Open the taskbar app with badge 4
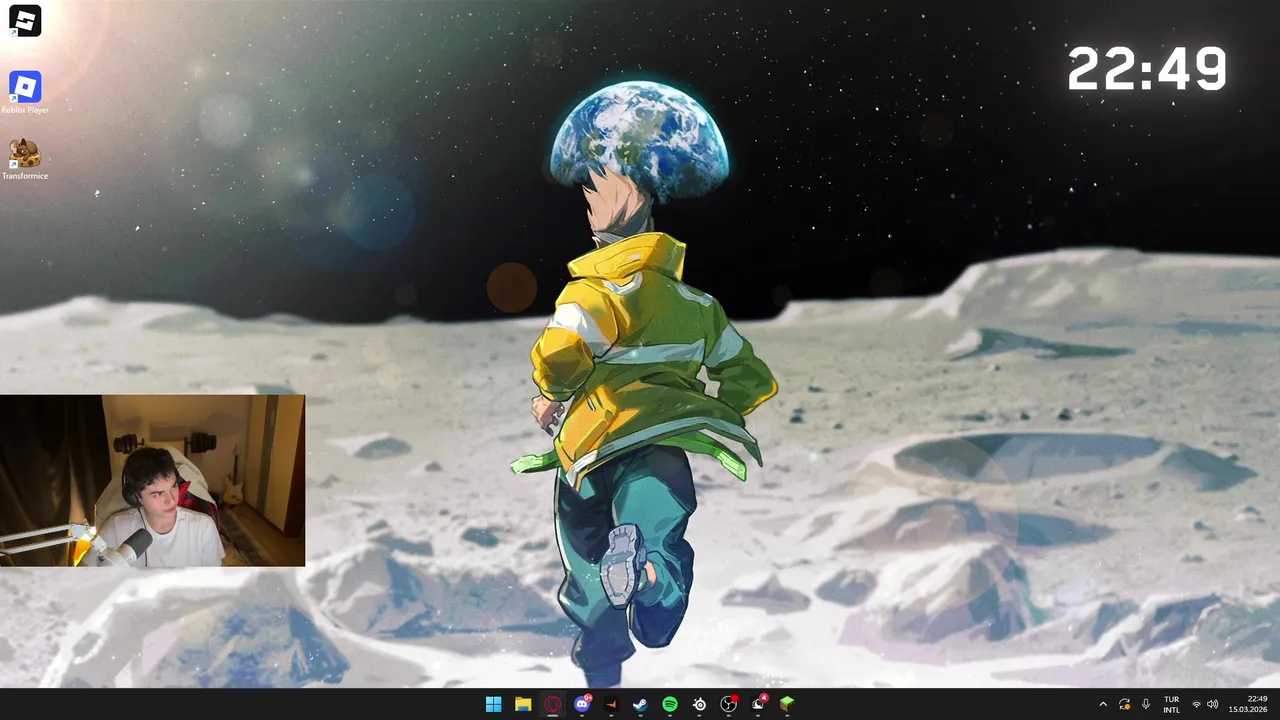 click(x=758, y=704)
